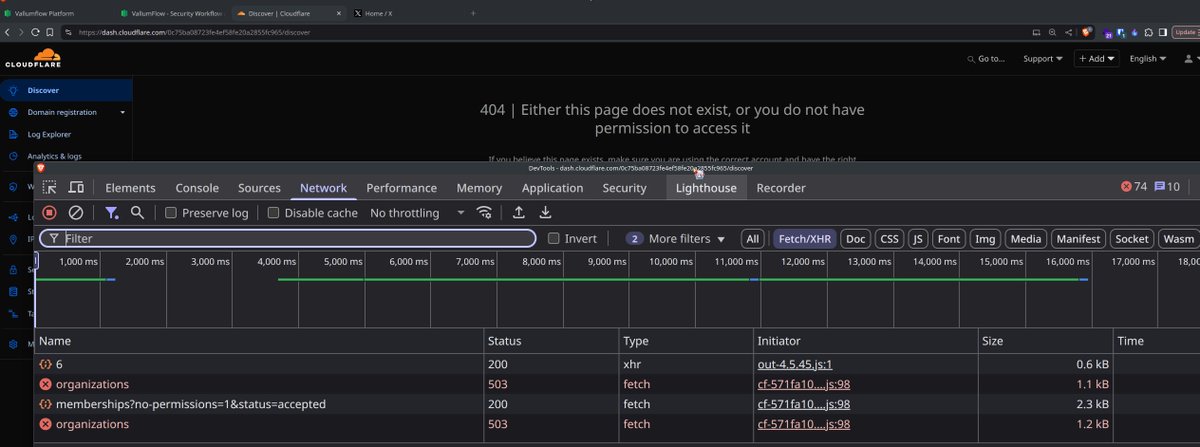
Task: Open the 74 errors indicator
Action: pyautogui.click(x=1134, y=187)
